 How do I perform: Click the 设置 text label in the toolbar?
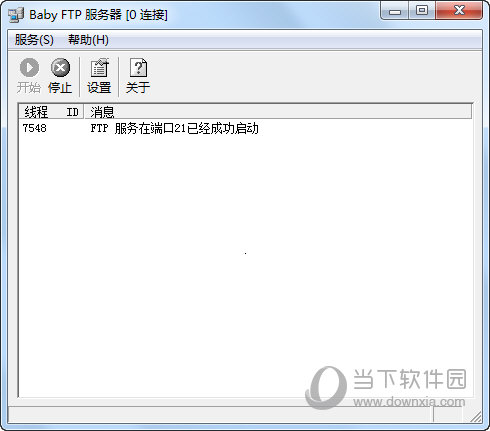pos(99,88)
